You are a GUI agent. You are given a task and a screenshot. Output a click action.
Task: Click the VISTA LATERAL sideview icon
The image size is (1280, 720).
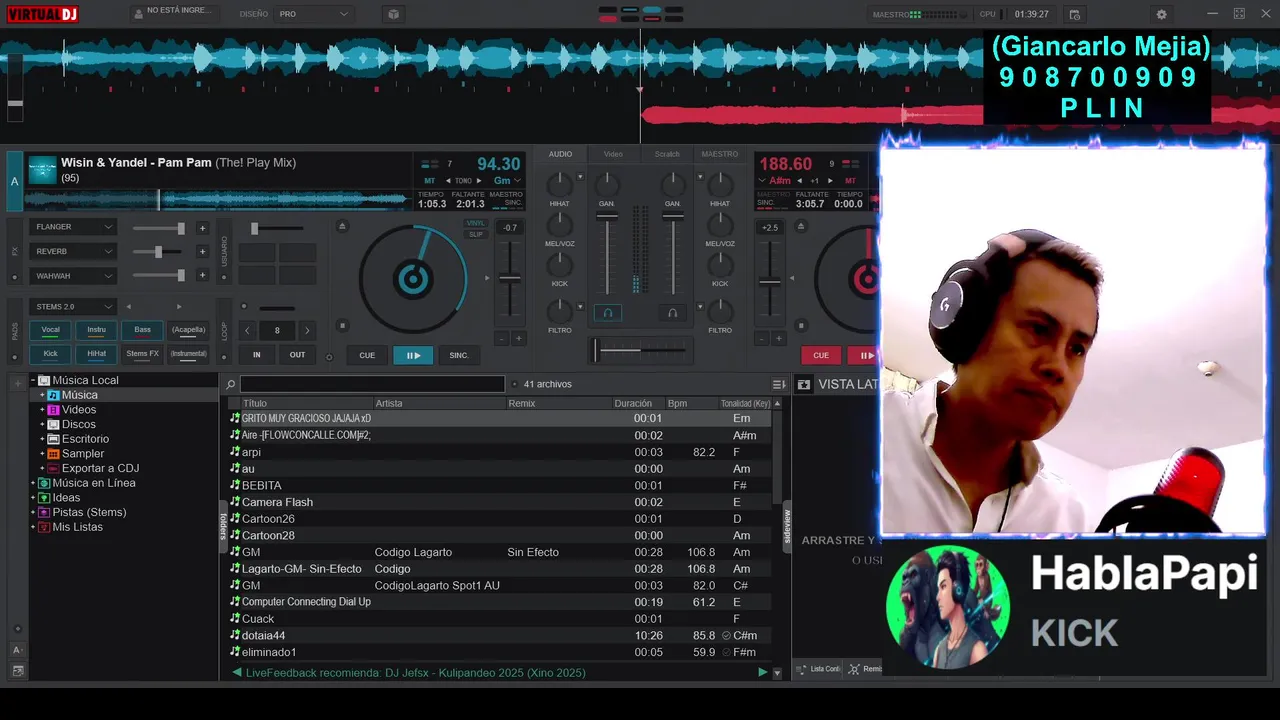pos(803,384)
